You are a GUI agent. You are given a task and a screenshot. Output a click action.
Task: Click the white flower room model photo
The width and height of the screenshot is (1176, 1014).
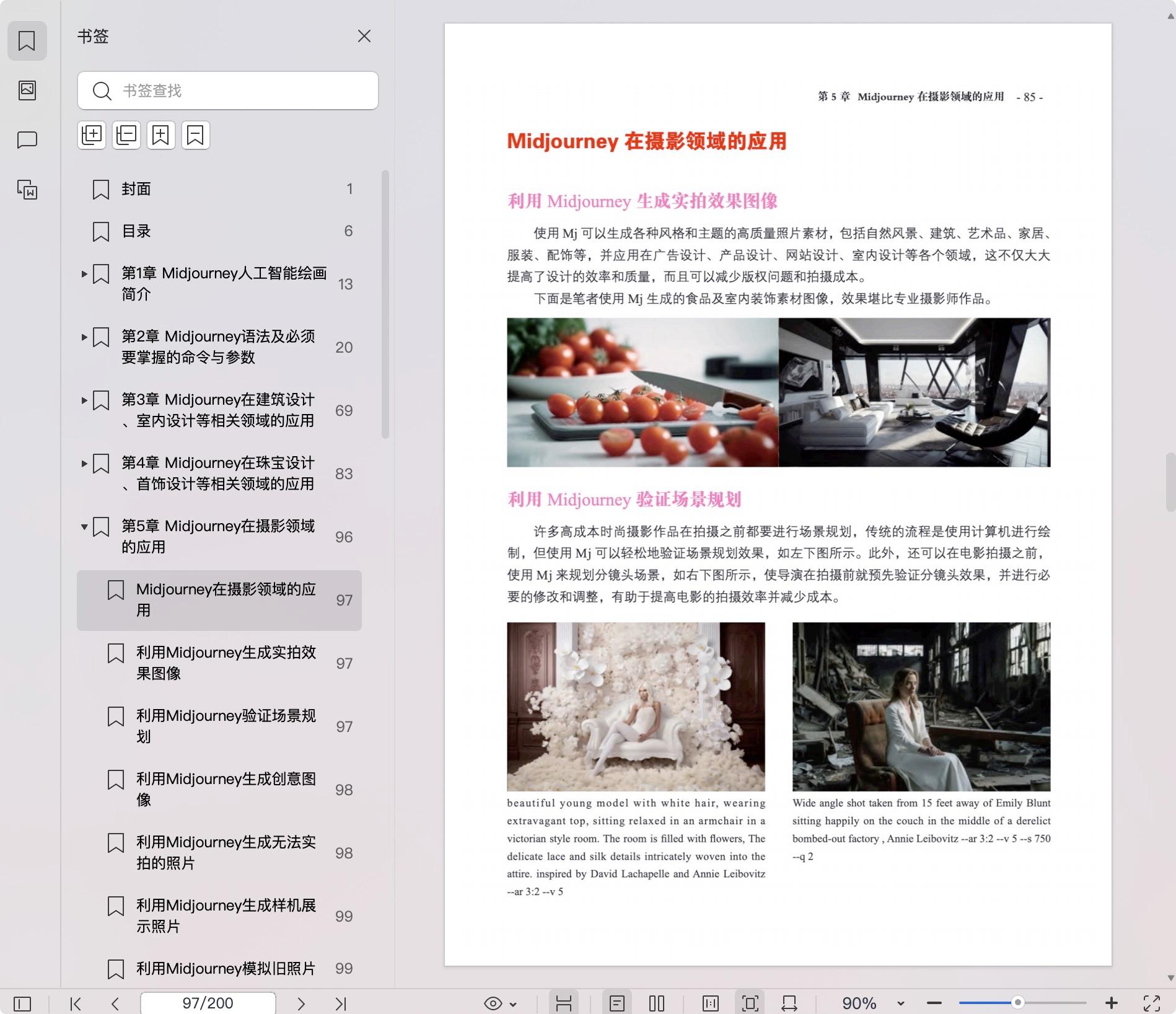click(x=636, y=707)
